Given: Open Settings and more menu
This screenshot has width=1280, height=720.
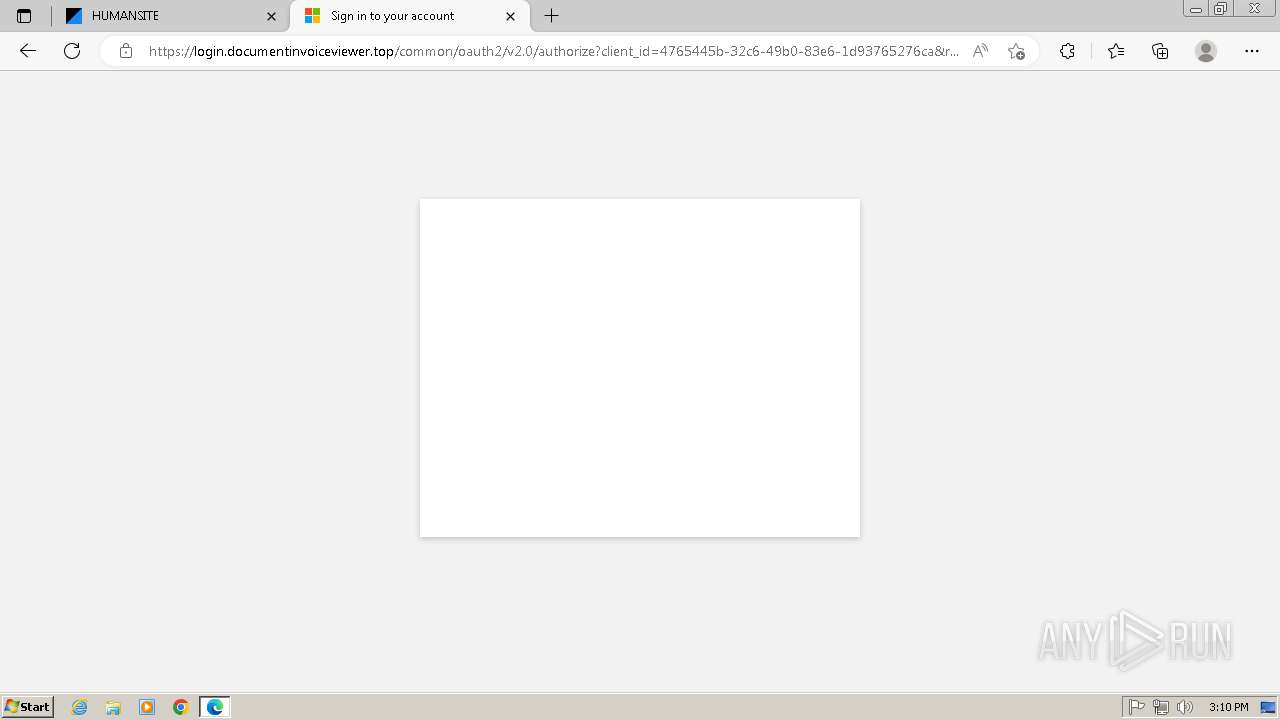Looking at the screenshot, I should pyautogui.click(x=1252, y=51).
